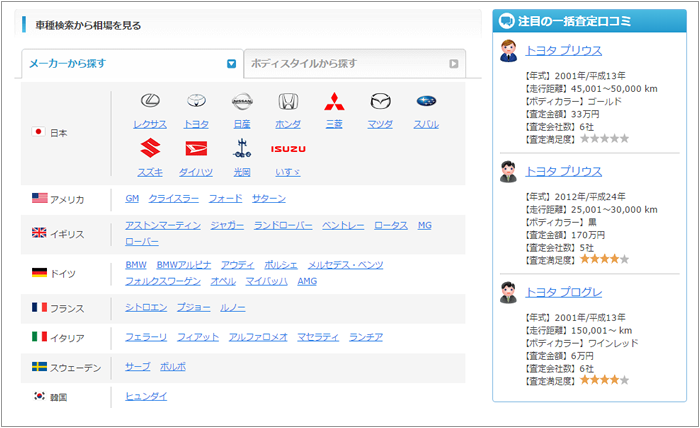This screenshot has height=428, width=700.
Task: Click the first reviewer avatar thumbnail
Action: tap(508, 50)
